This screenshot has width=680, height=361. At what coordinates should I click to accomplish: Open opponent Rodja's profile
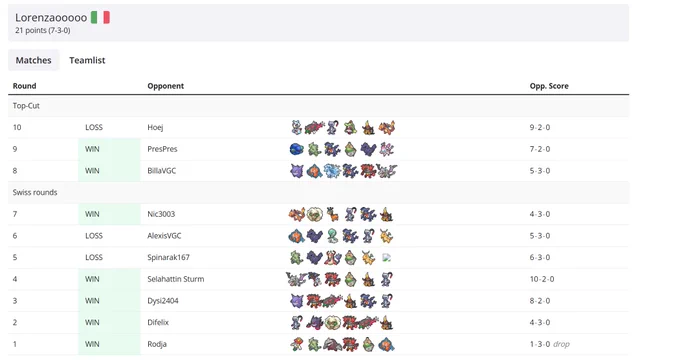(157, 344)
